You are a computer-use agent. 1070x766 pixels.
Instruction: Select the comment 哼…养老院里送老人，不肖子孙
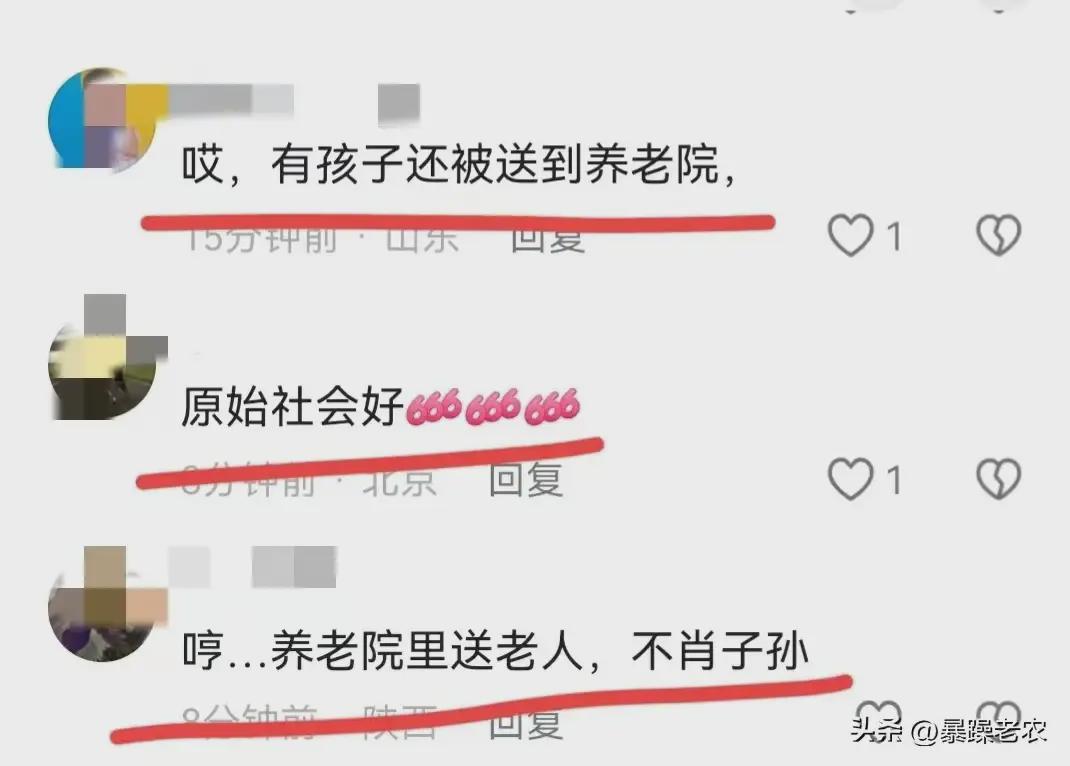495,650
